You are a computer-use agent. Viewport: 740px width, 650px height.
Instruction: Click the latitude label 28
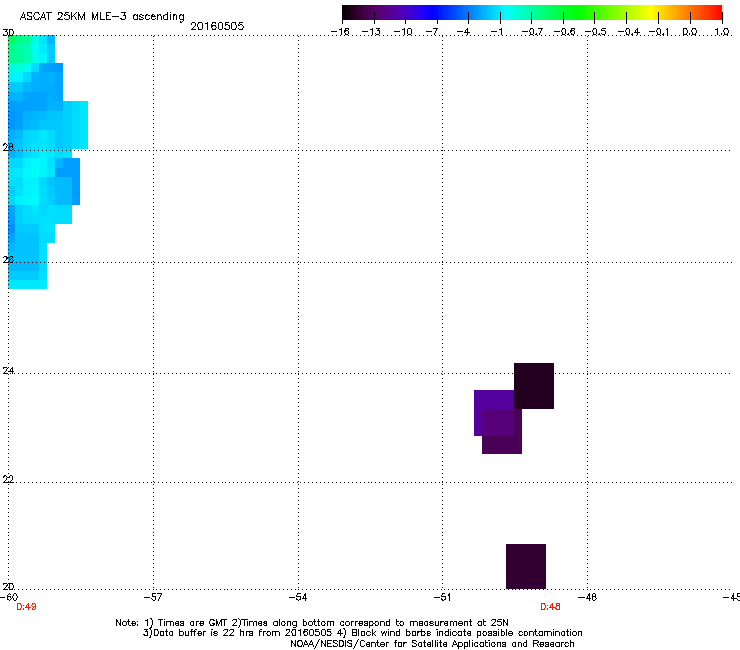[8, 147]
